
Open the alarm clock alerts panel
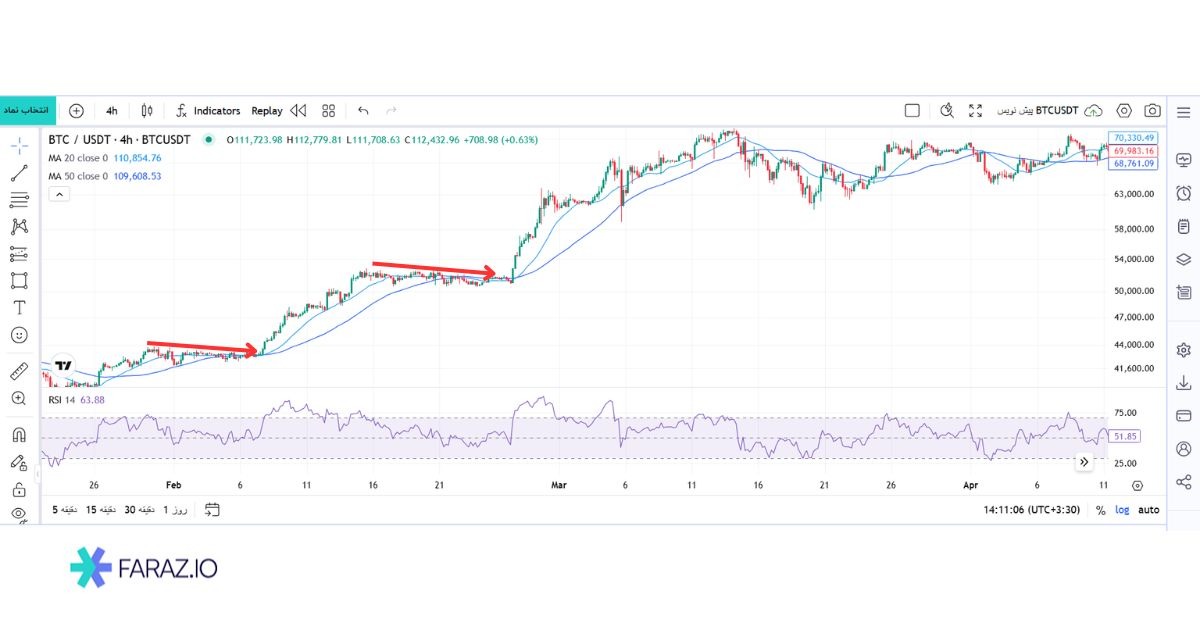tap(1184, 193)
